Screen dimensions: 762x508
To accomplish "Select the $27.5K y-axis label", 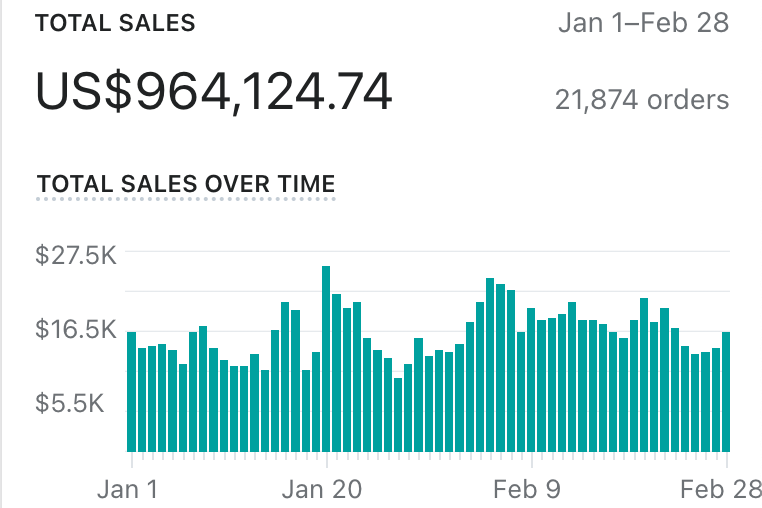I will (x=76, y=256).
